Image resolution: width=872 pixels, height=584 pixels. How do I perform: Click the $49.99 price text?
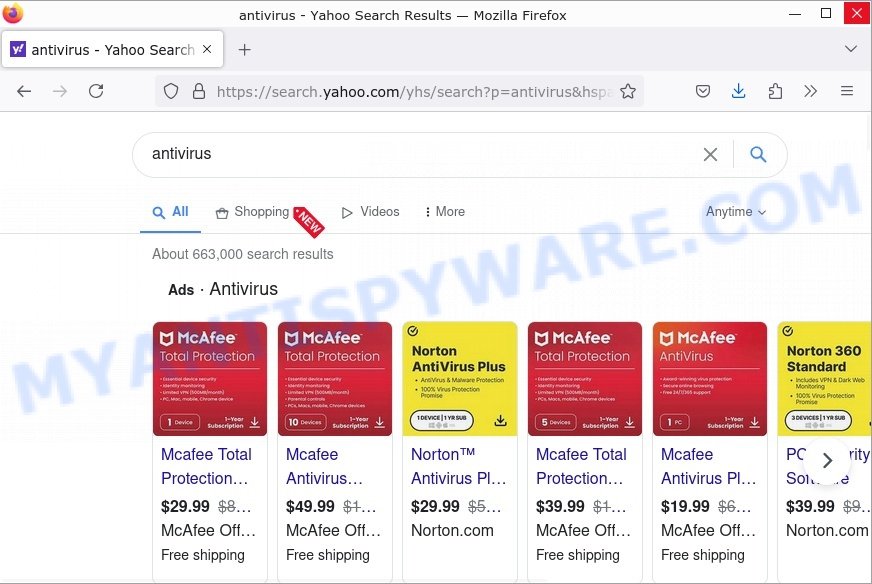point(310,506)
